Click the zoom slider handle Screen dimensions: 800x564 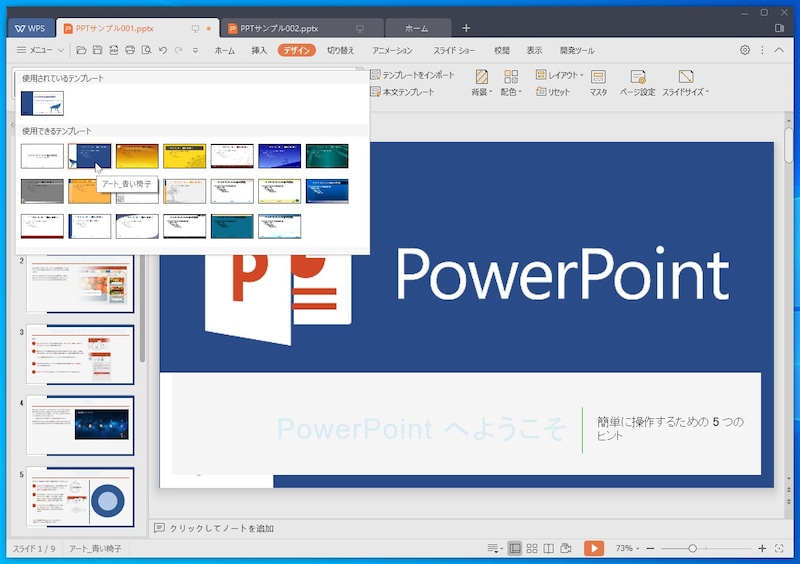(x=692, y=548)
